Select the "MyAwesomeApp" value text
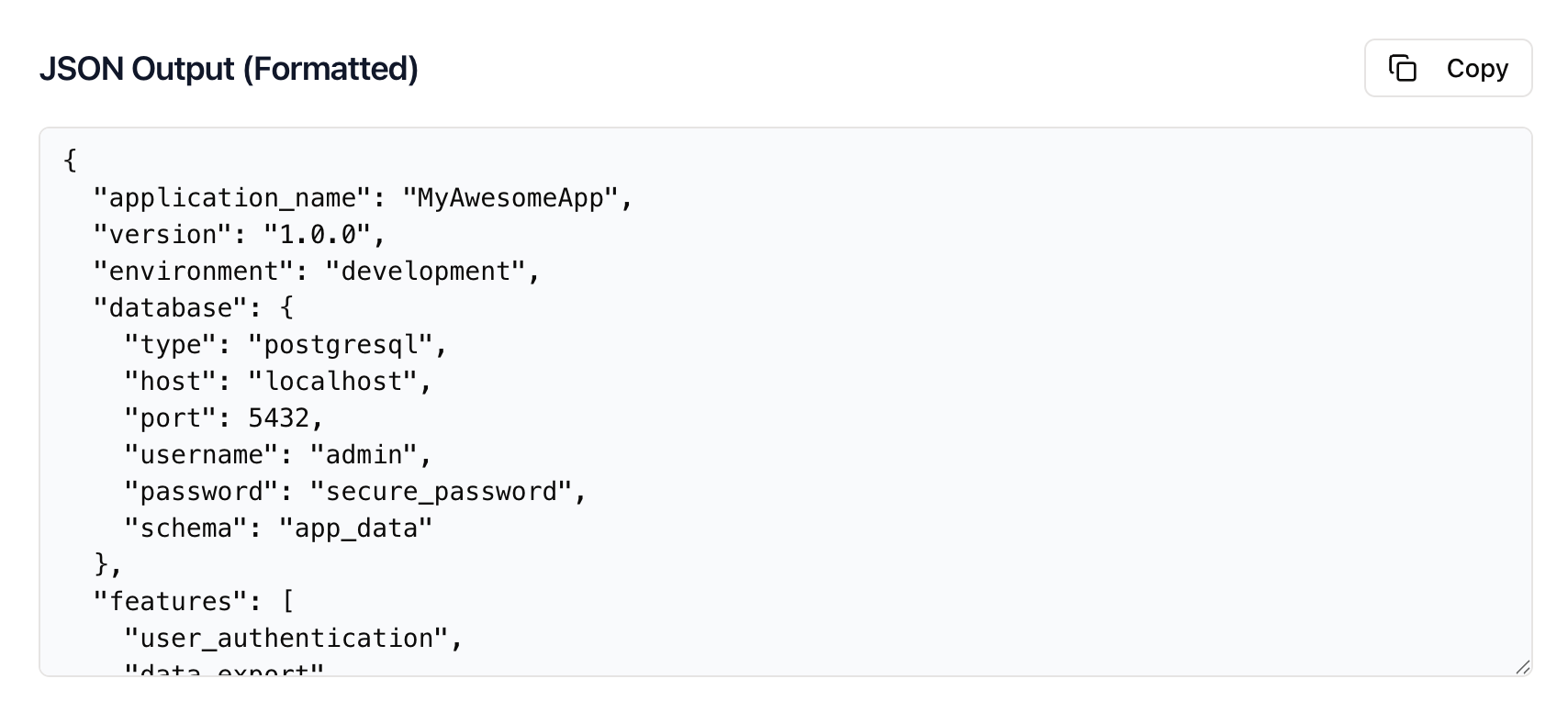 tap(513, 196)
